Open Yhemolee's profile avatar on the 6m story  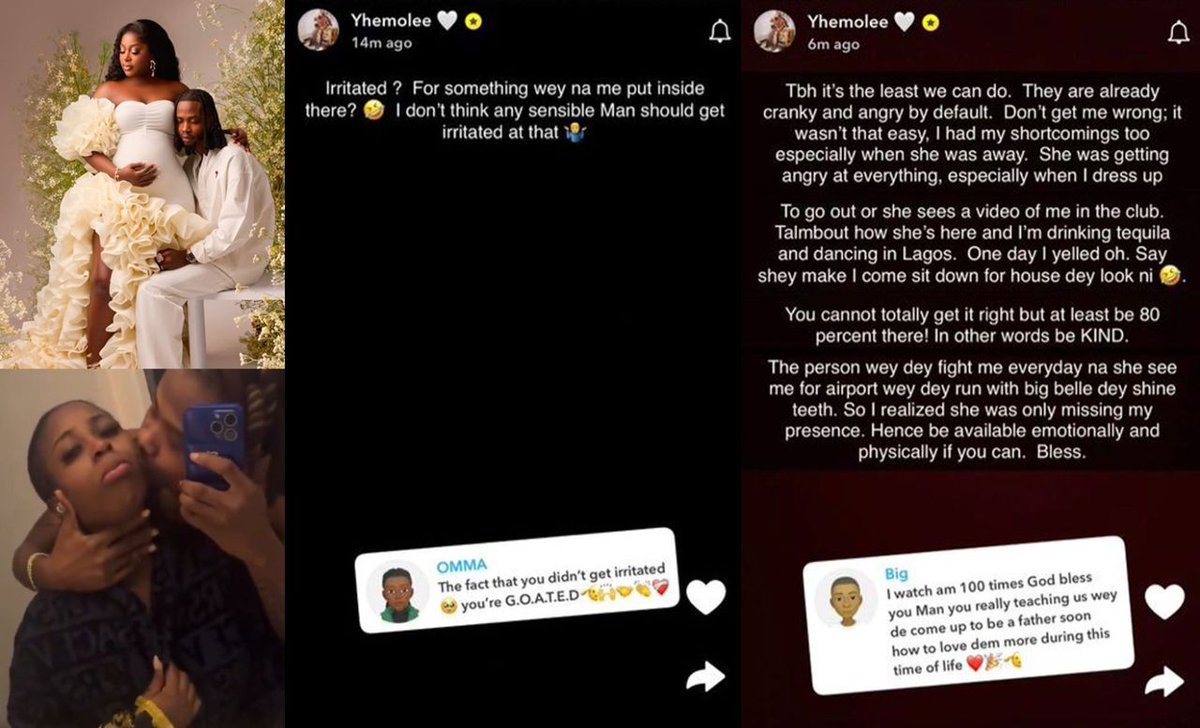click(774, 30)
